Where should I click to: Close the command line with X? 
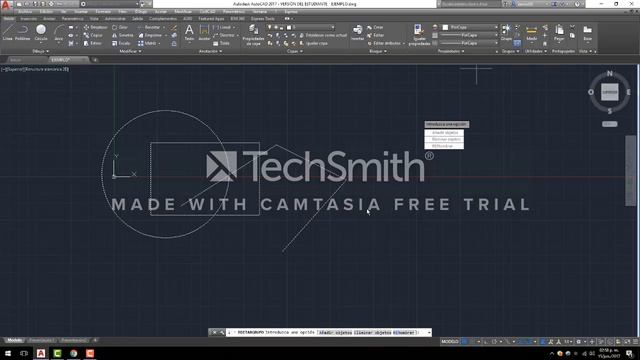[x=214, y=333]
